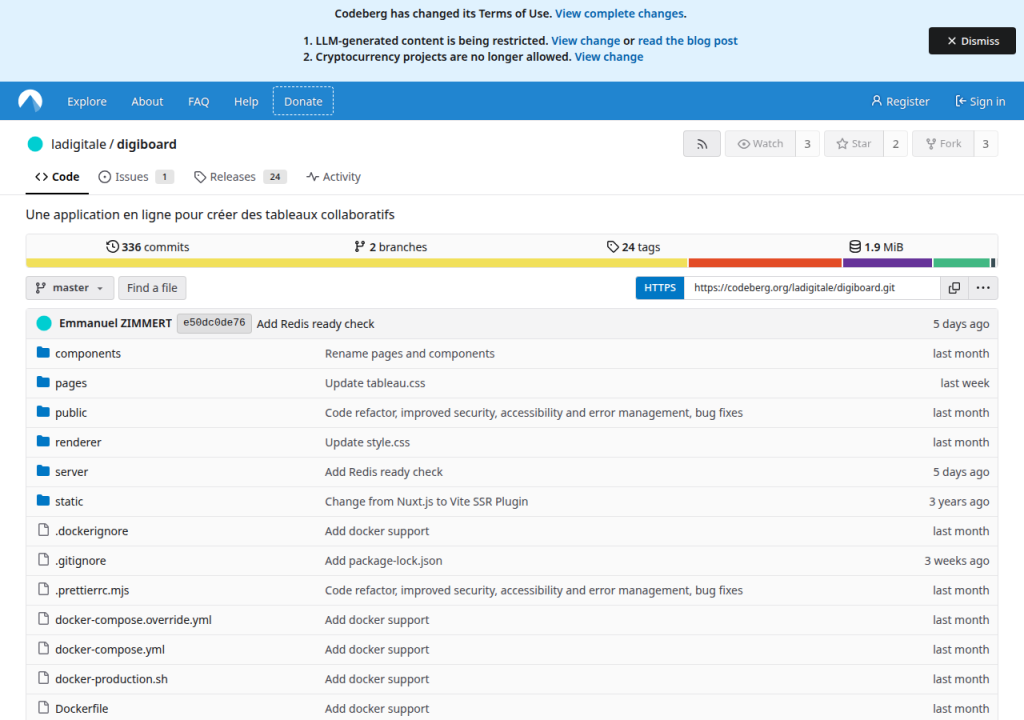The image size is (1024, 720).
Task: Click the Watch button
Action: pos(760,144)
